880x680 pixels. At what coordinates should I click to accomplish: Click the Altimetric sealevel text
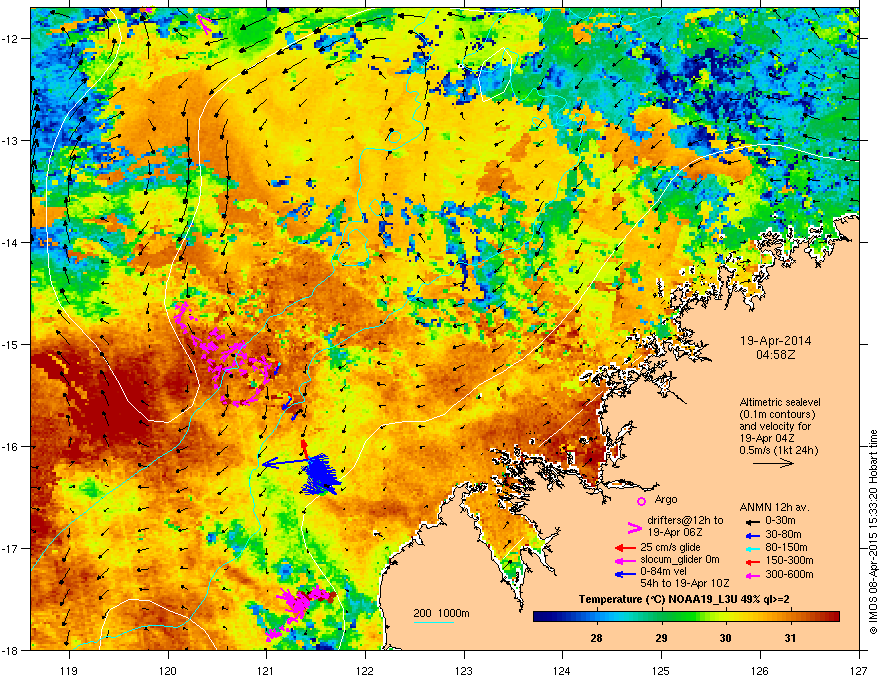coord(780,402)
